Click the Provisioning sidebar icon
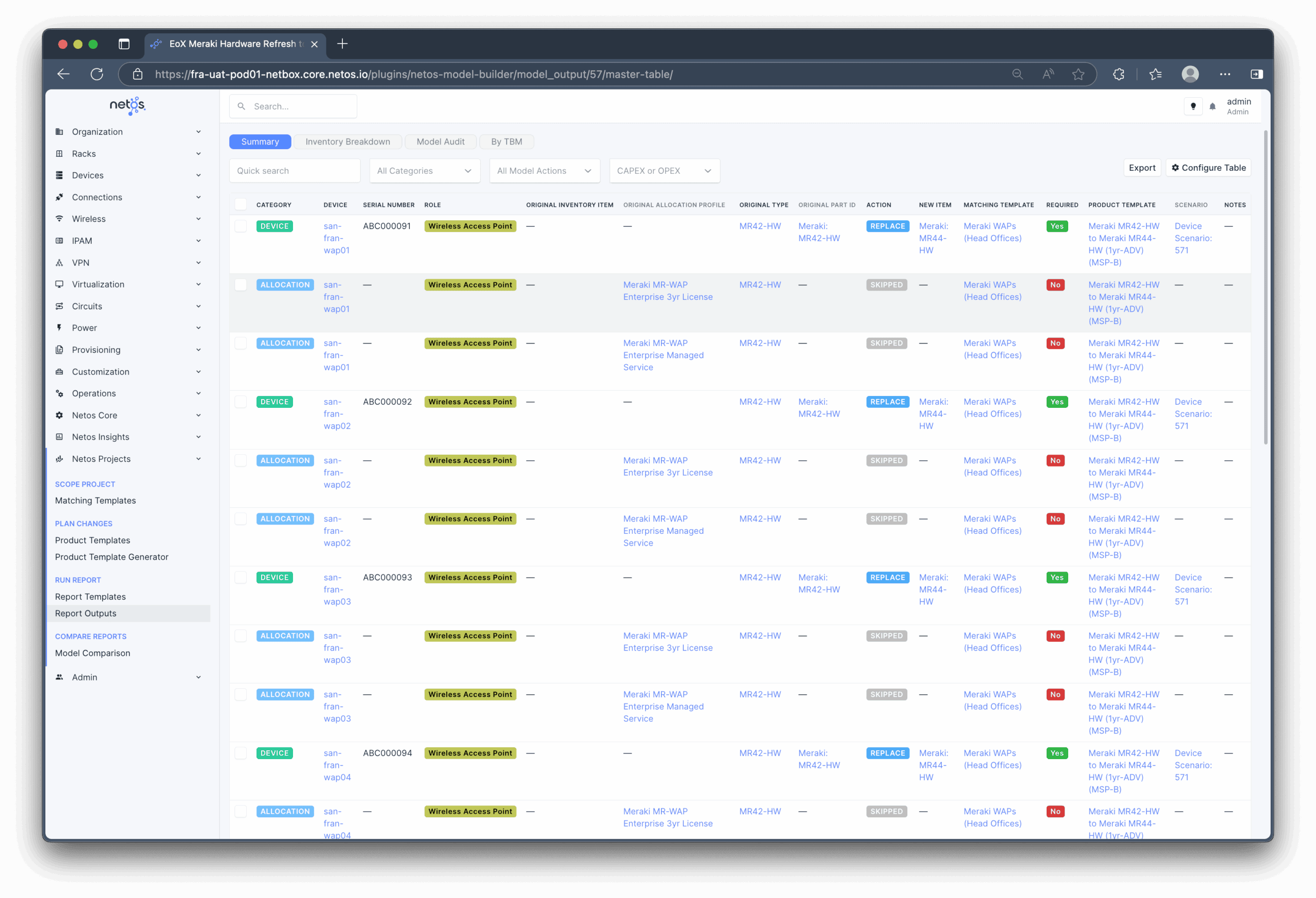The width and height of the screenshot is (1316, 898). click(60, 350)
